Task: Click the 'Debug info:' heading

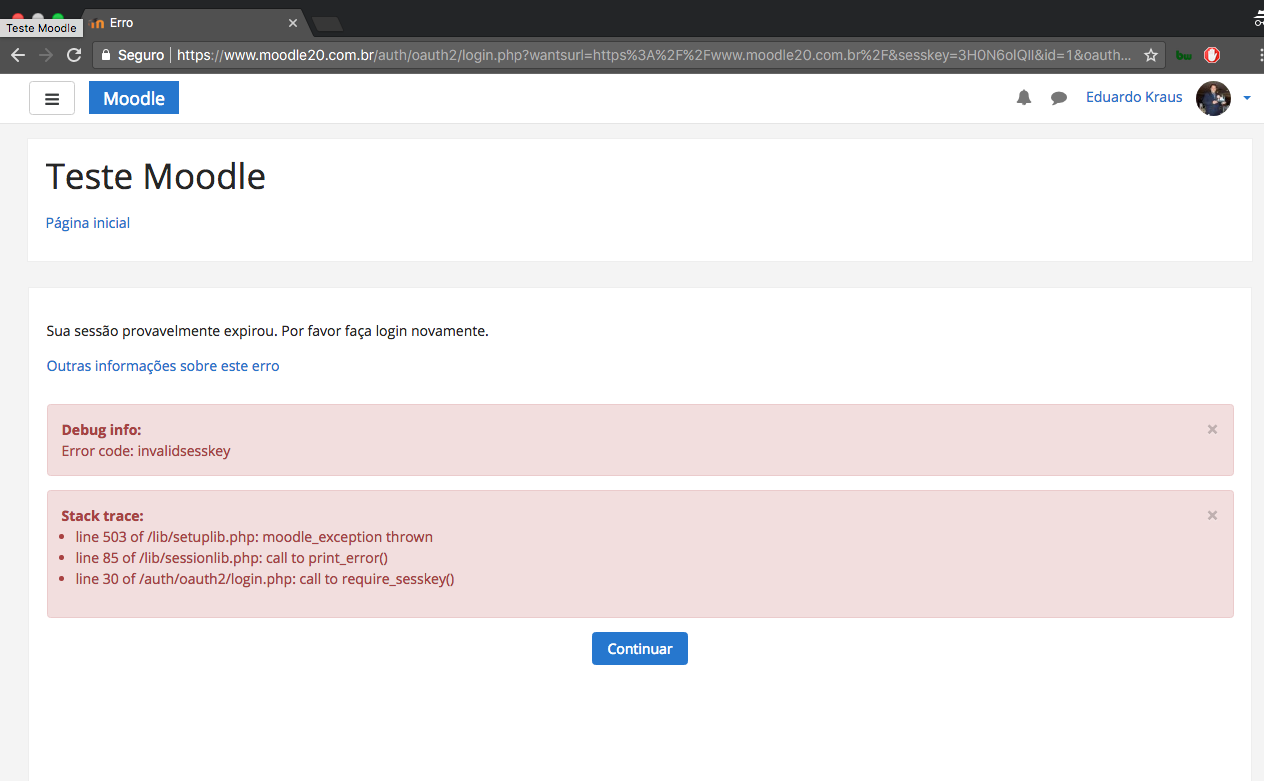Action: click(101, 430)
